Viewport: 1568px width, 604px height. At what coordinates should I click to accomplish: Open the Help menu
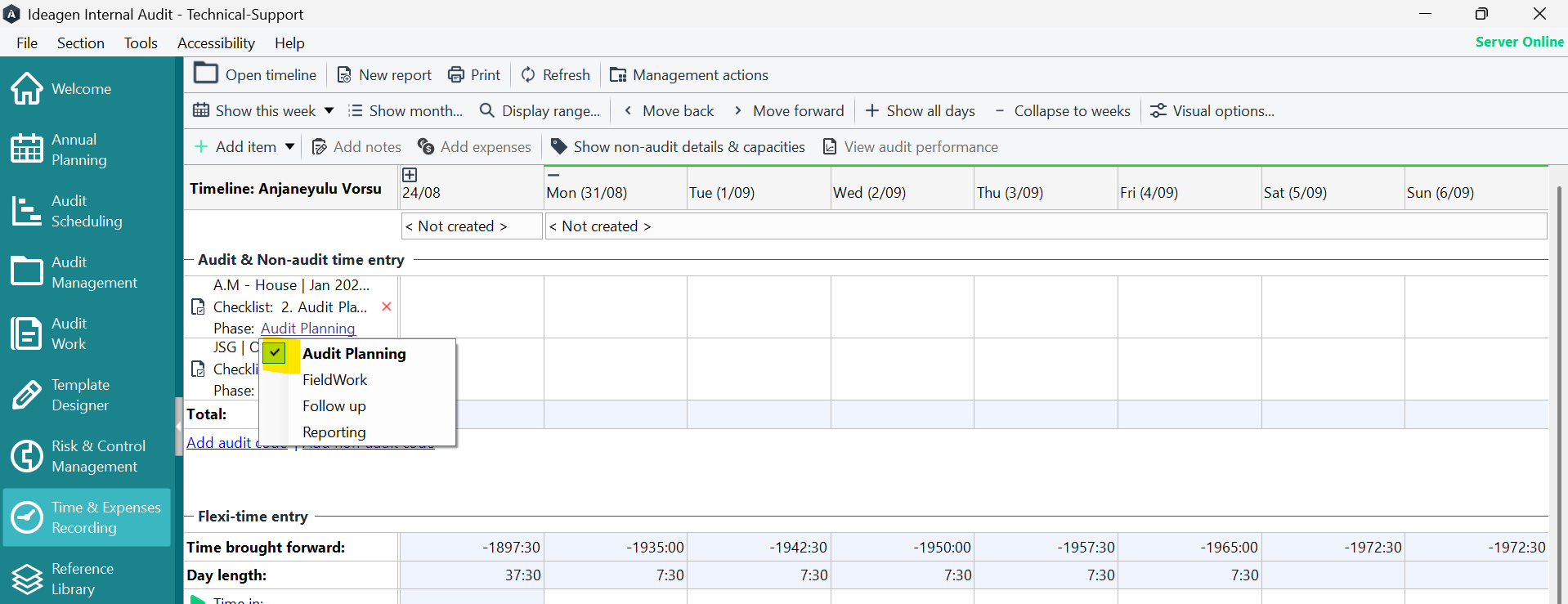(289, 43)
